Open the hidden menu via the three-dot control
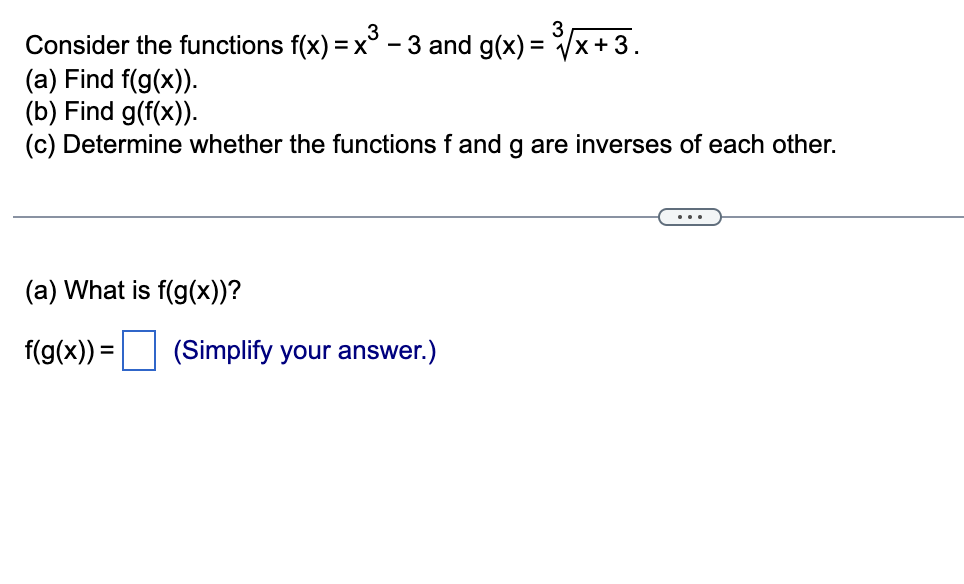 click(x=688, y=216)
